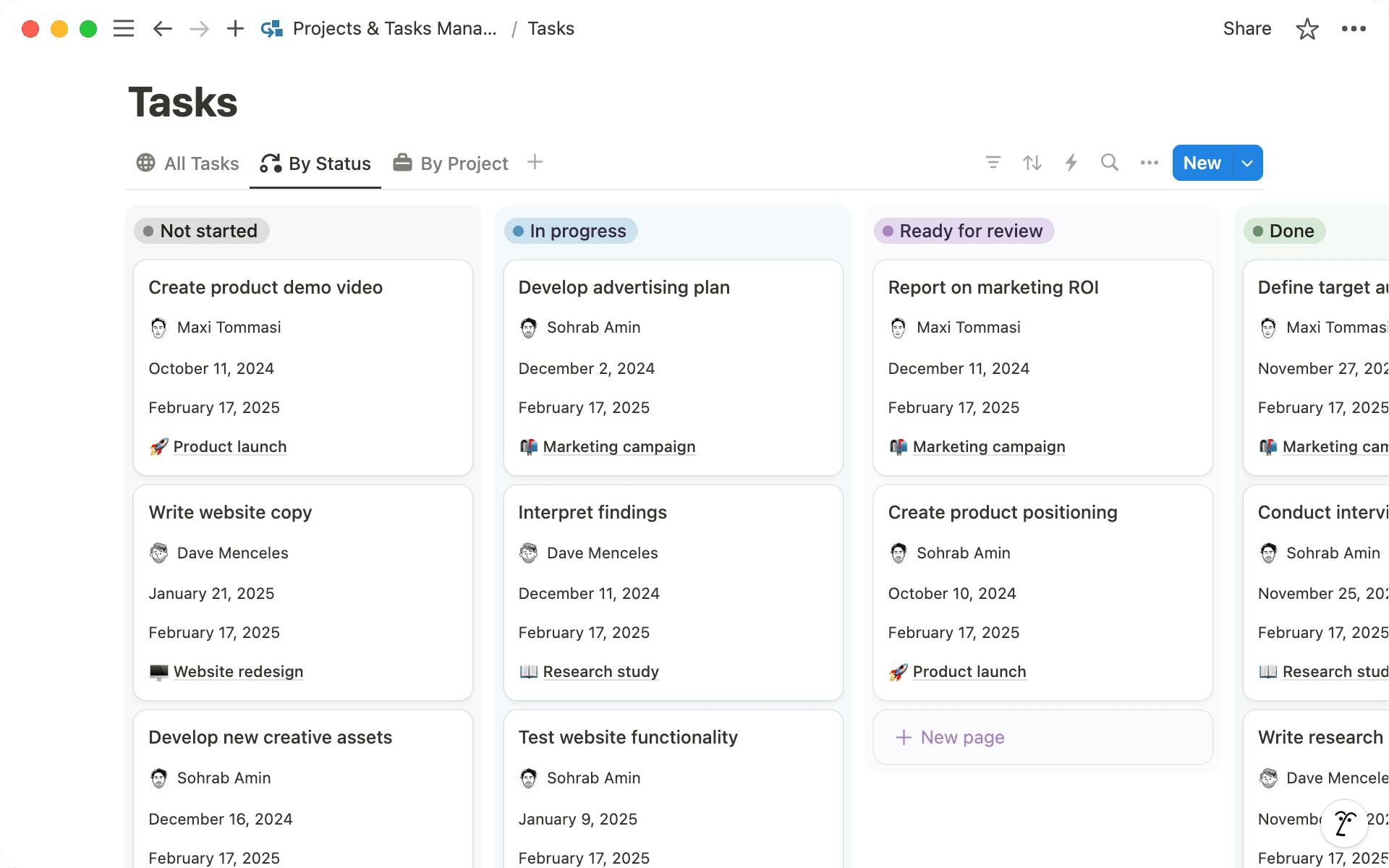The height and width of the screenshot is (868, 1389).
Task: Open the New button dropdown chevron
Action: tap(1246, 163)
